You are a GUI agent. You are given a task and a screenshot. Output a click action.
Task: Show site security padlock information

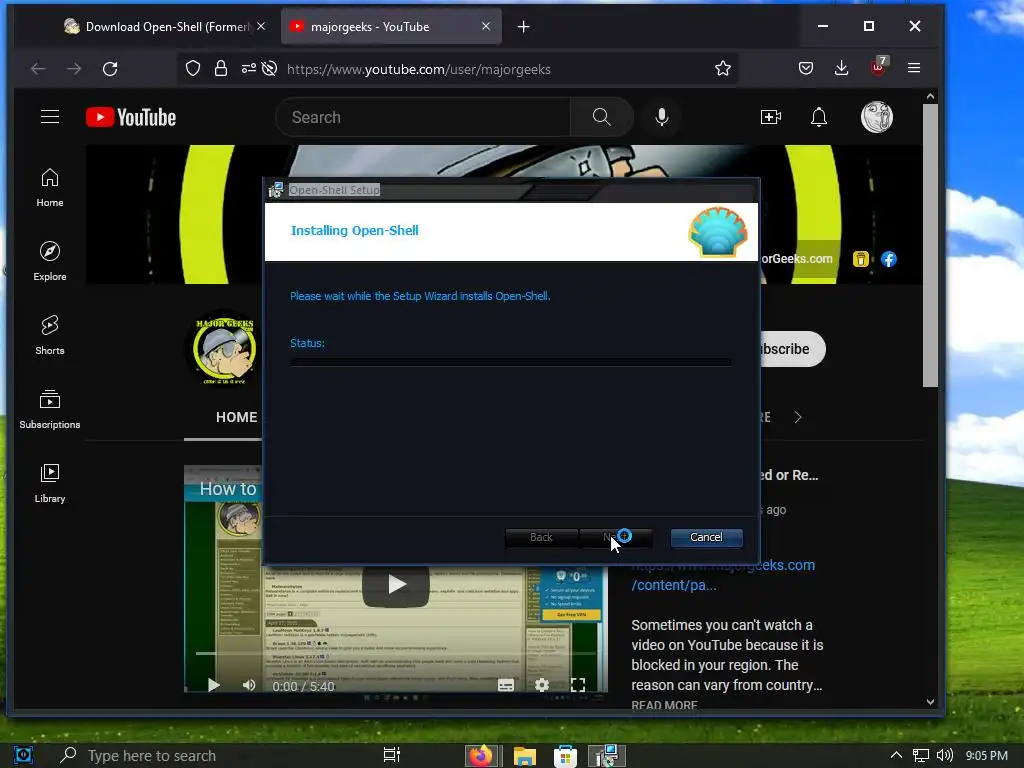[221, 69]
